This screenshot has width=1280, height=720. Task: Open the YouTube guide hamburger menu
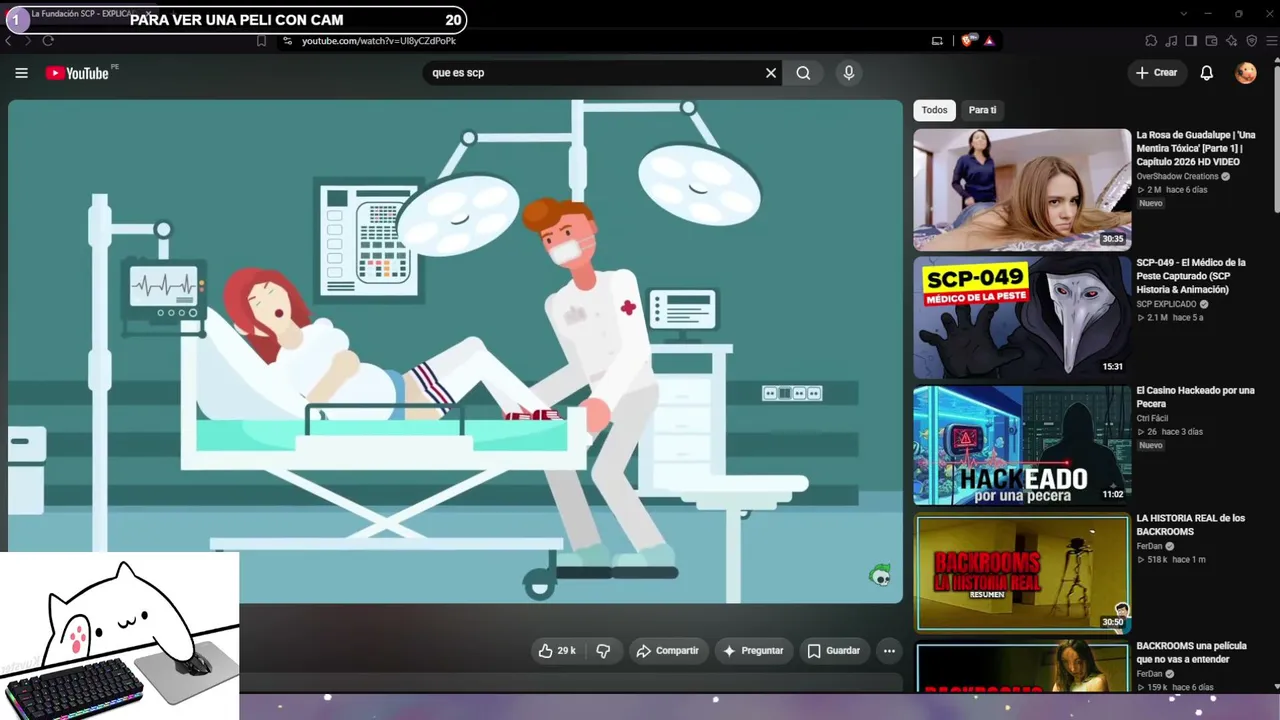[21, 73]
